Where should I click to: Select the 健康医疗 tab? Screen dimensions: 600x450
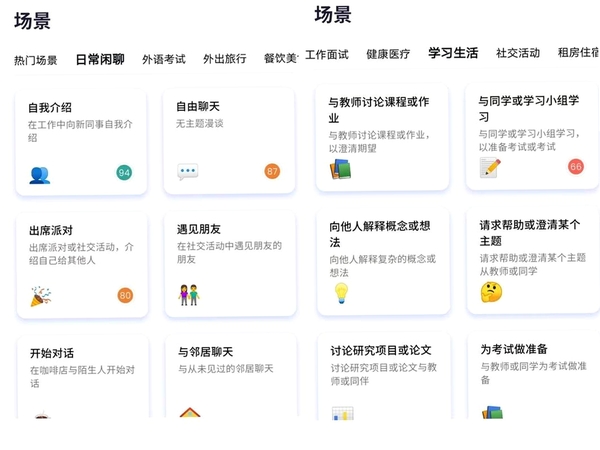click(388, 54)
